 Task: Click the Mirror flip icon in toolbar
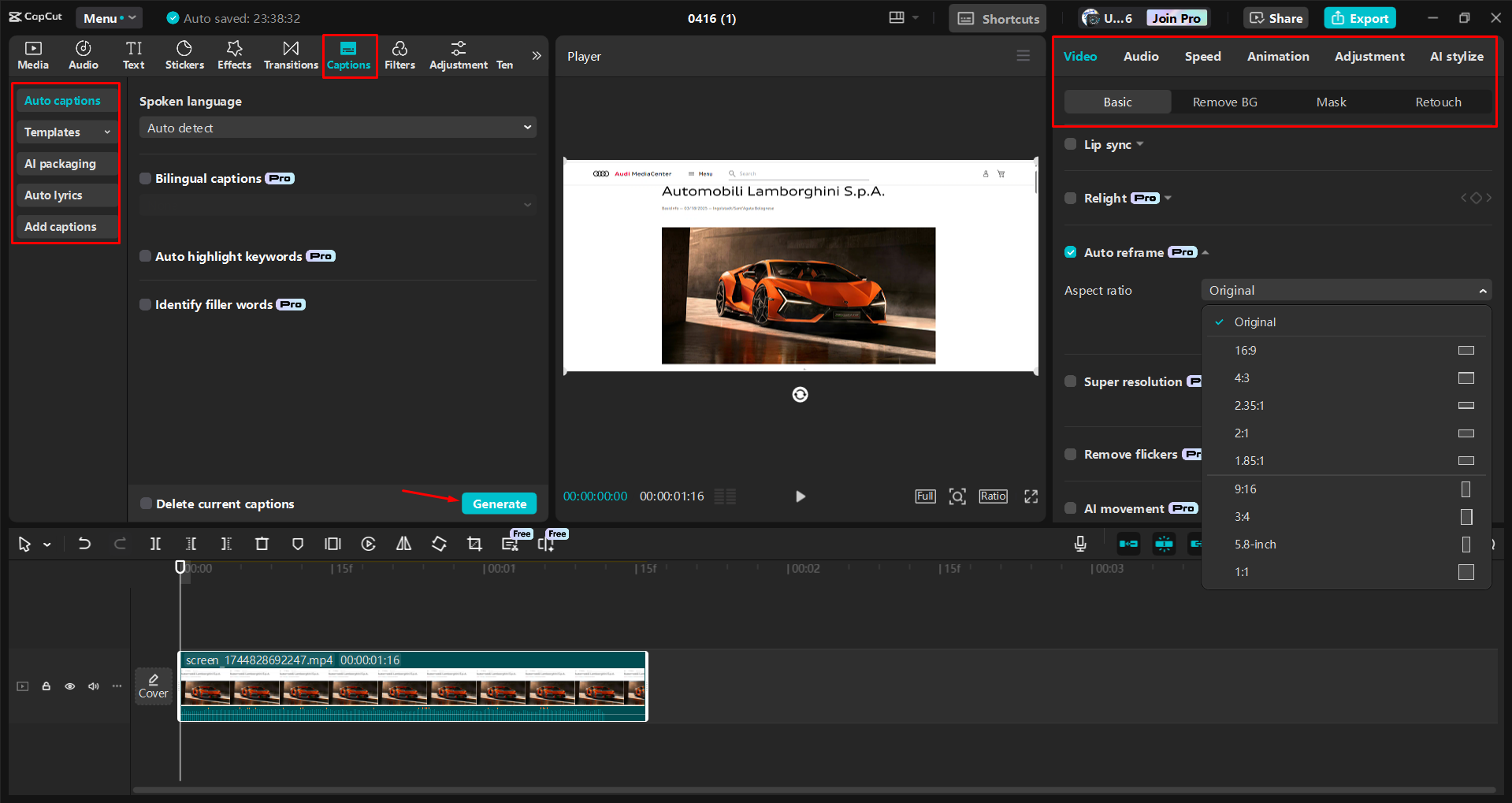coord(403,544)
